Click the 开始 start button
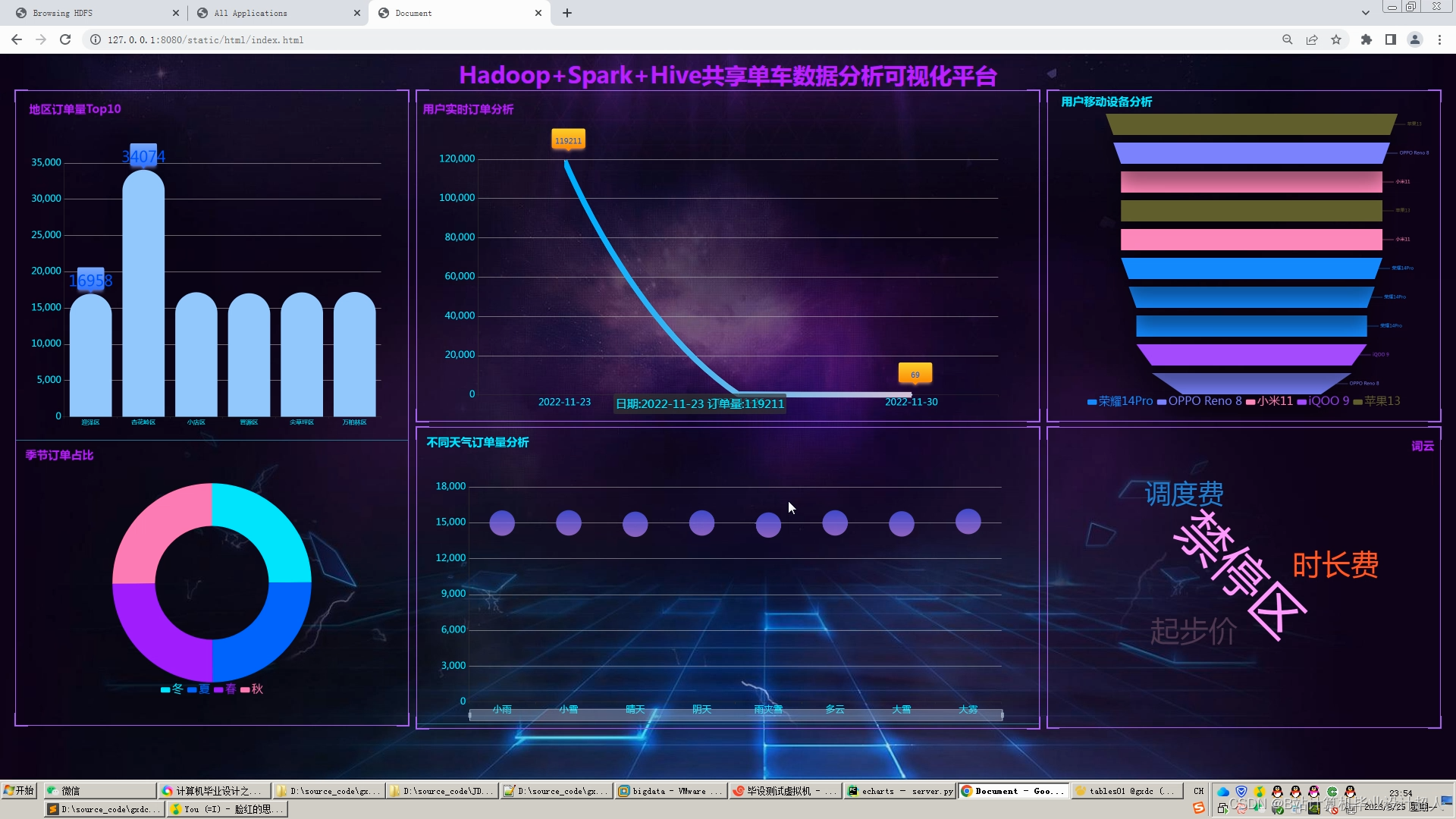Screen dimensions: 1456x819 (19, 790)
